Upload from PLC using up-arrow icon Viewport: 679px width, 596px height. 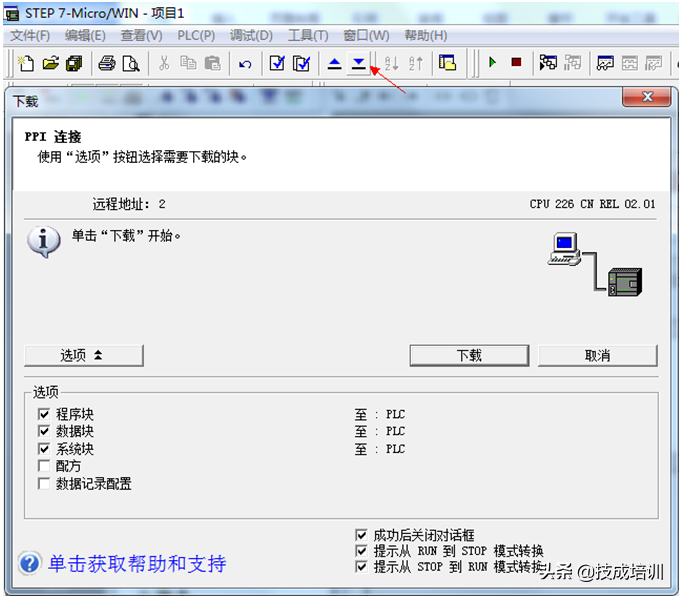pos(334,64)
